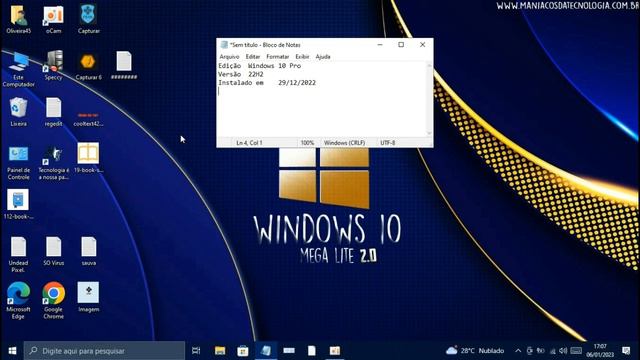Open the Arquivo menu in Notepad
Viewport: 640px width, 360px height.
(229, 57)
